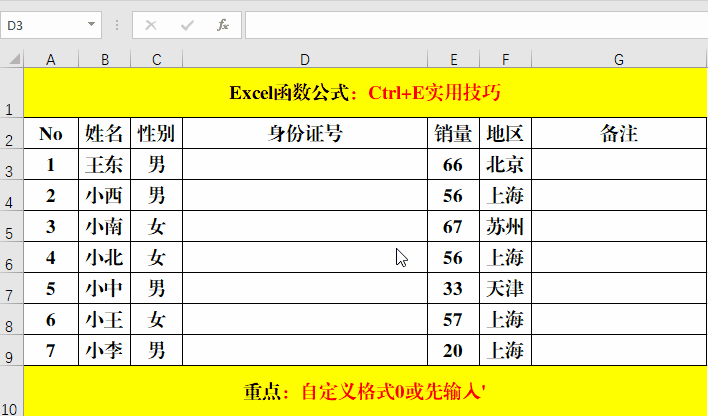Click the '姓名' header cell

coord(105,133)
